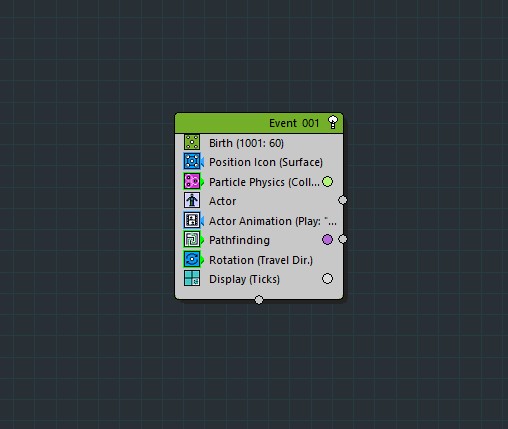This screenshot has width=508, height=429.
Task: Select the Display (Ticks) operator label
Action: [x=244, y=279]
